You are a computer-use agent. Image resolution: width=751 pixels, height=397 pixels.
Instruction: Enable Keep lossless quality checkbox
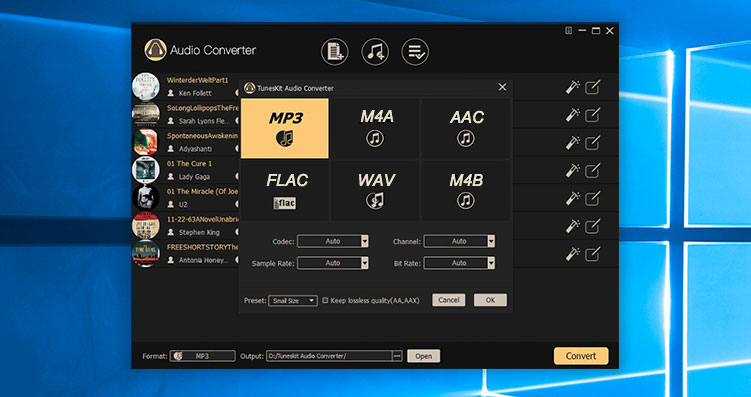coord(325,301)
